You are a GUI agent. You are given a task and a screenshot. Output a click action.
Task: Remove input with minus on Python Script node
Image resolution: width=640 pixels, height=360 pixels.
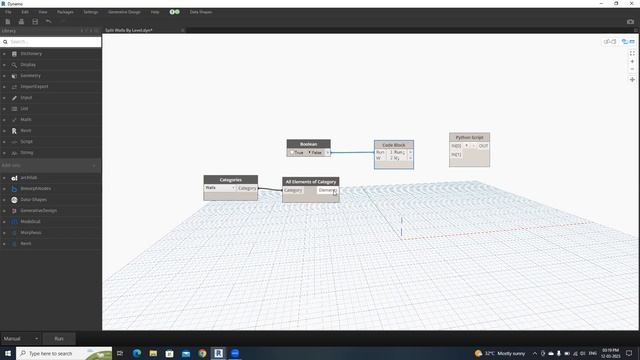(x=473, y=146)
